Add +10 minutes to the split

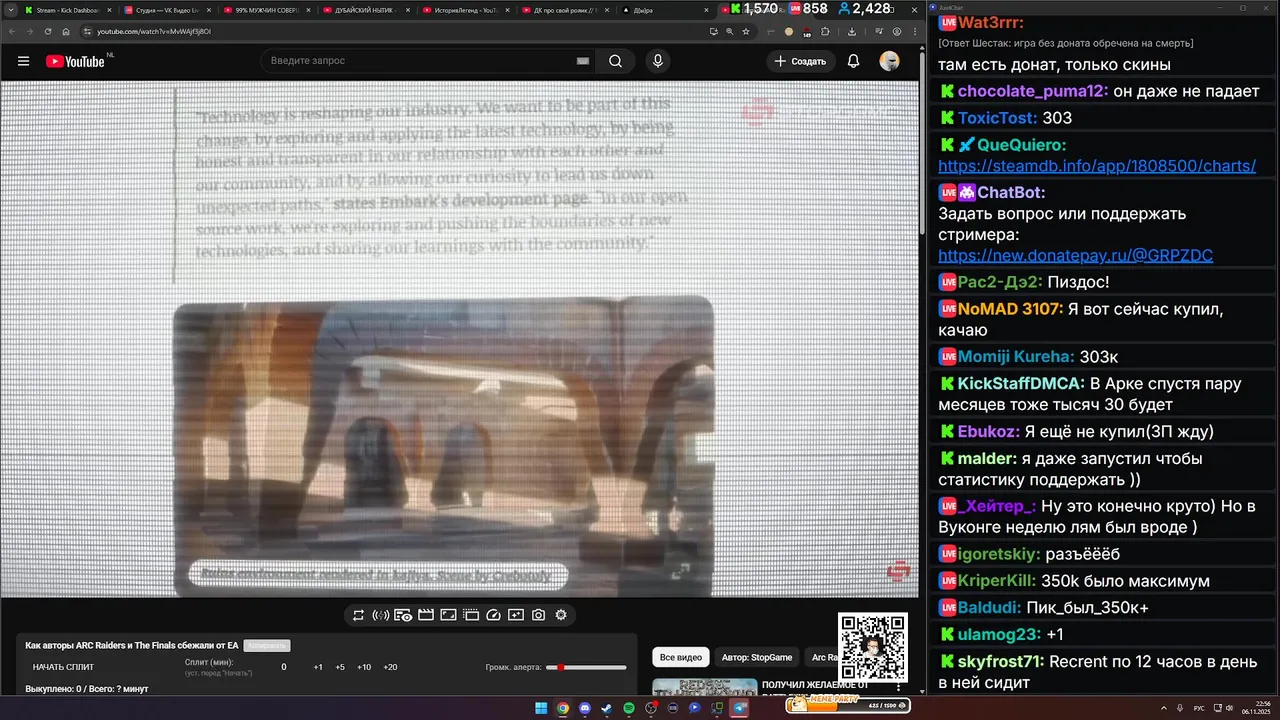(x=364, y=667)
